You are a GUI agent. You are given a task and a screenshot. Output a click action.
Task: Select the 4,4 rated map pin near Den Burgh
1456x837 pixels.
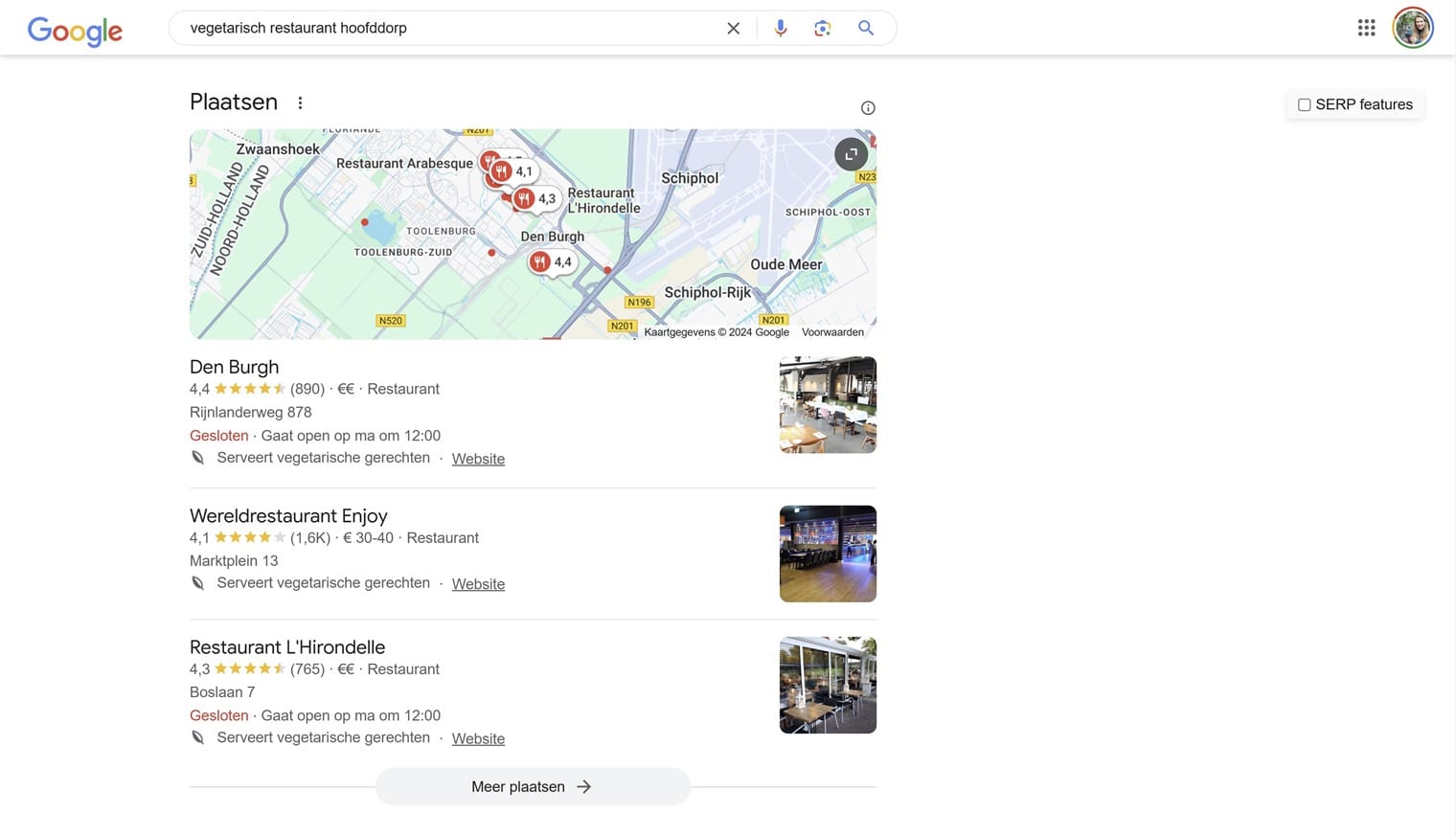click(x=552, y=261)
